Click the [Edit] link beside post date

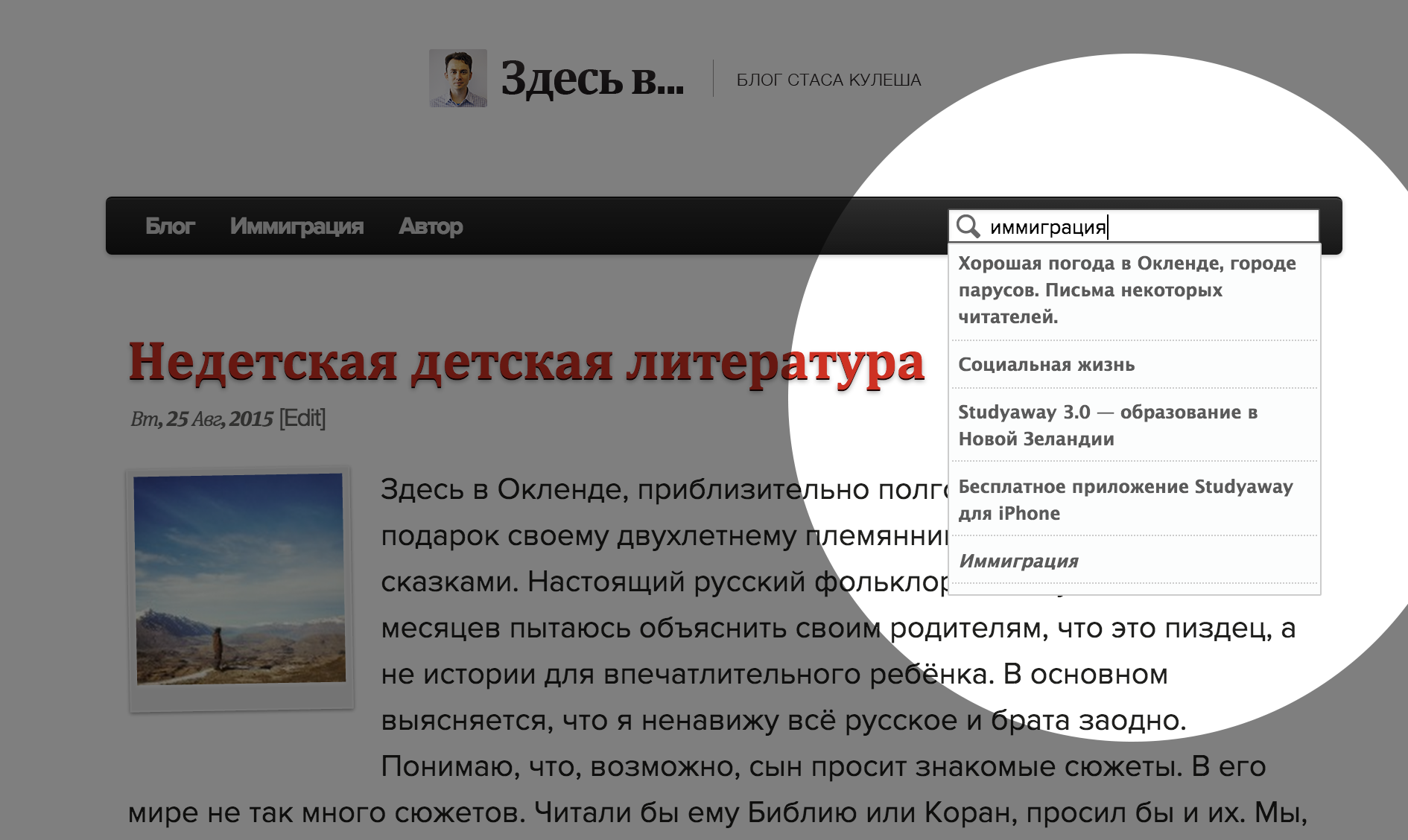tap(302, 419)
